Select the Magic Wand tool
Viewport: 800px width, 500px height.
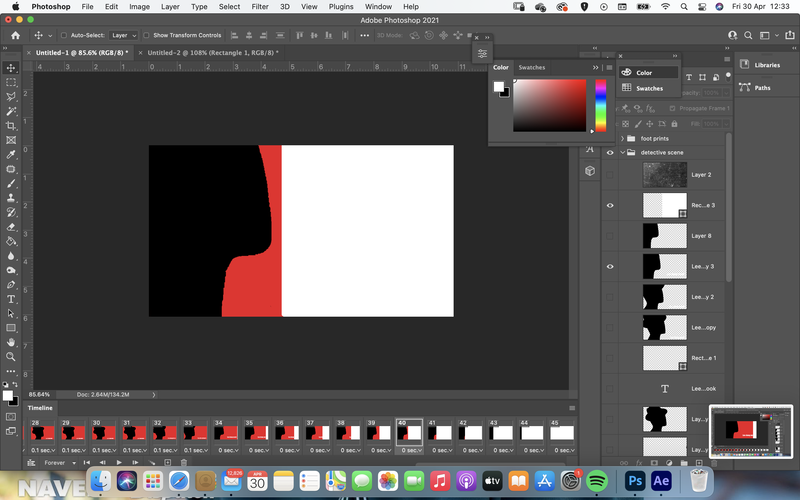11,111
